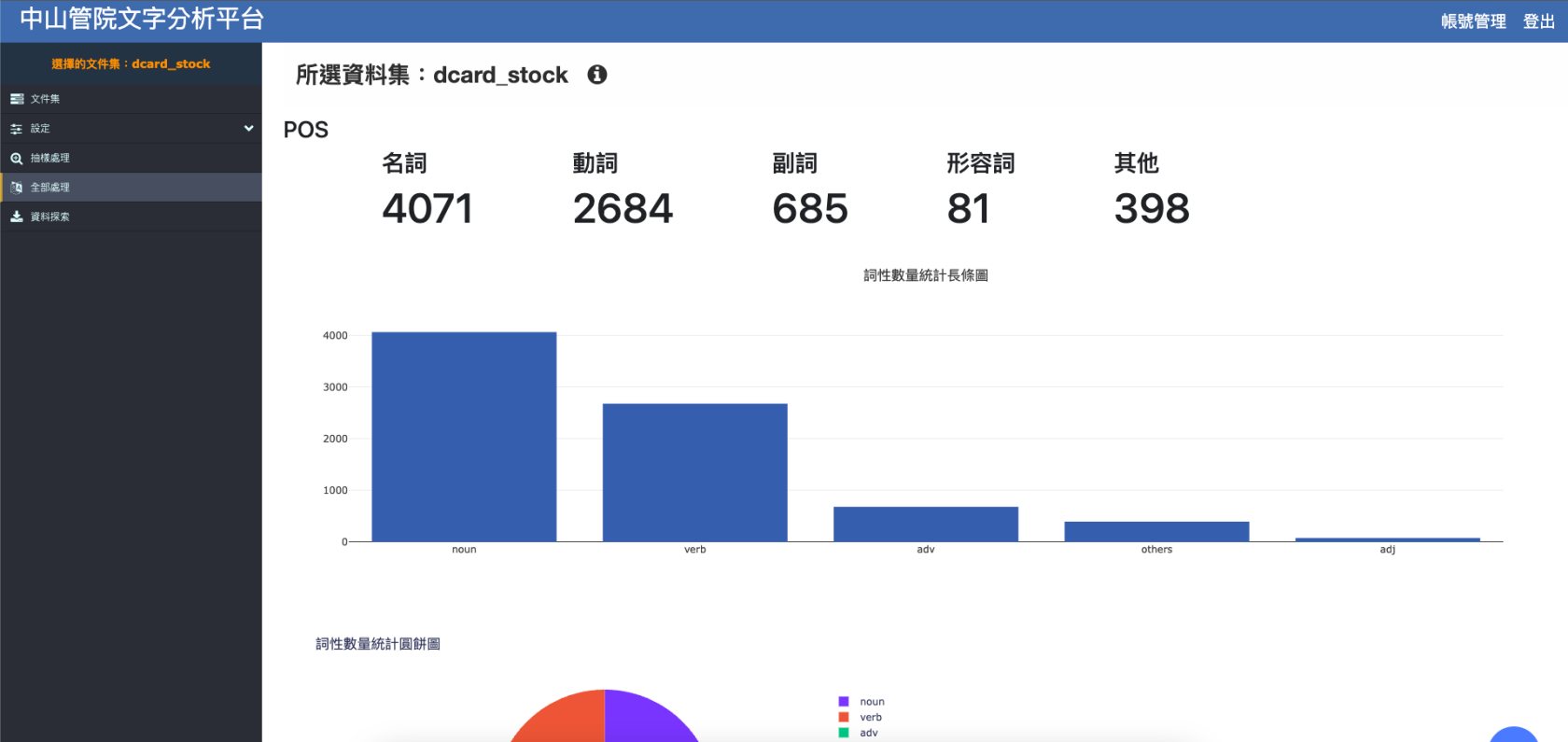Click the orange-red pie chart slice
1568x742 pixels.
tap(563, 719)
